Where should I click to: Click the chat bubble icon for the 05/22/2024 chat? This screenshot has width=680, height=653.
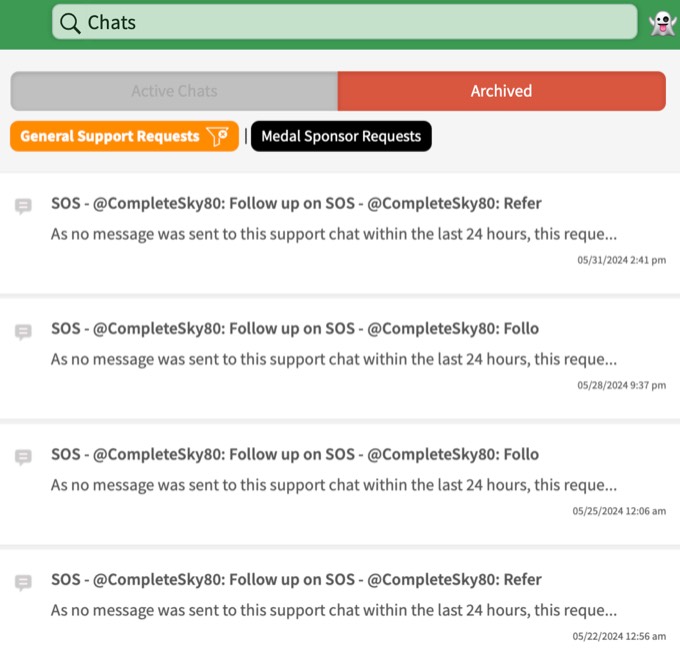point(23,582)
